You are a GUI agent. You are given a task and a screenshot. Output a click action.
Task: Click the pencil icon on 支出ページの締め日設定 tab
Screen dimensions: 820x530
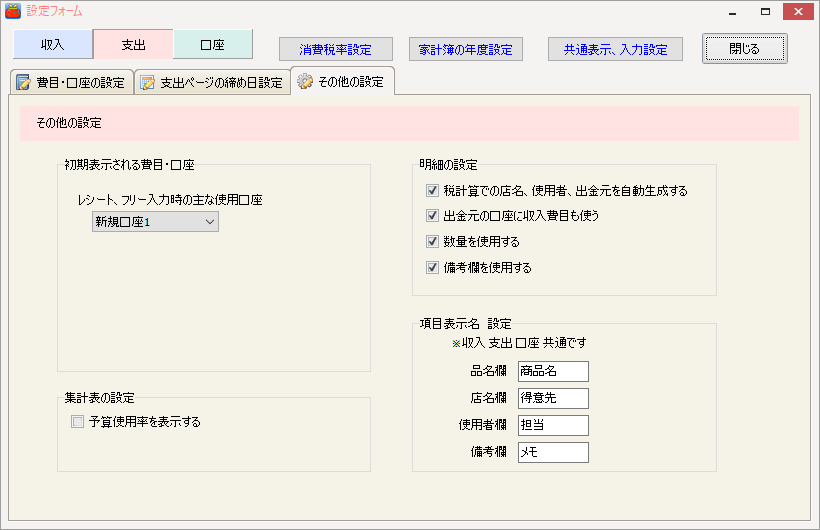147,83
